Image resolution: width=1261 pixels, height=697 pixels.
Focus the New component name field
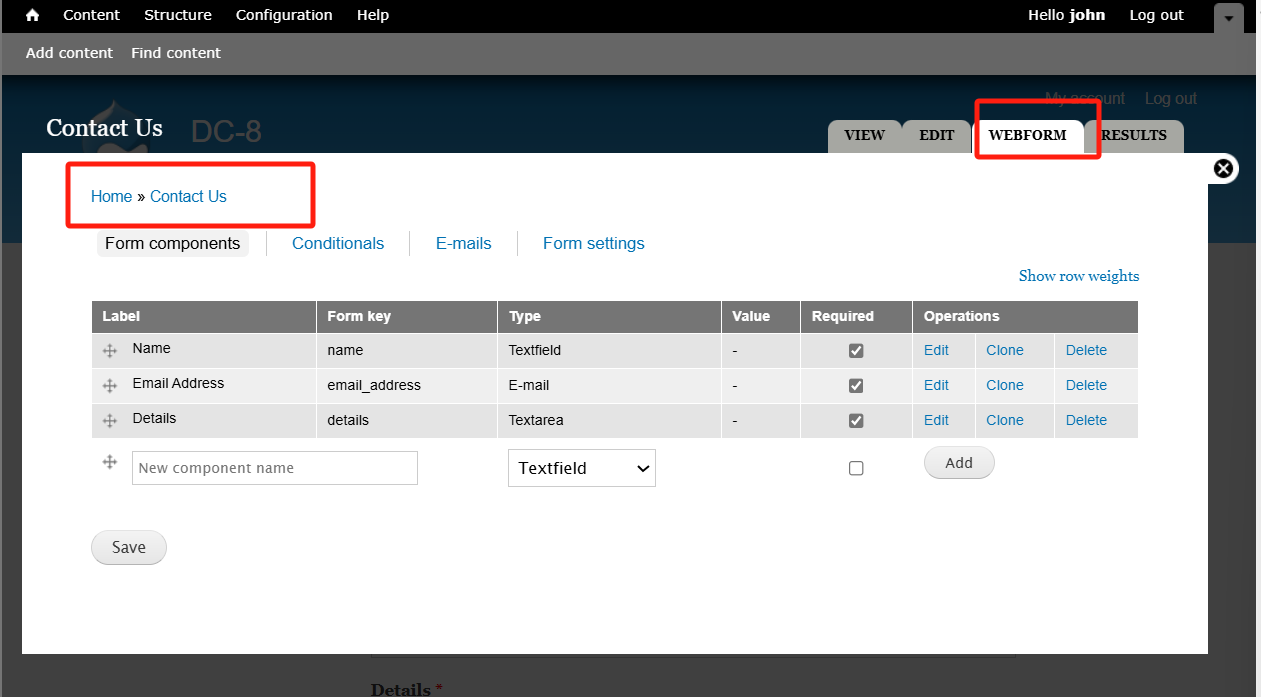click(x=275, y=468)
